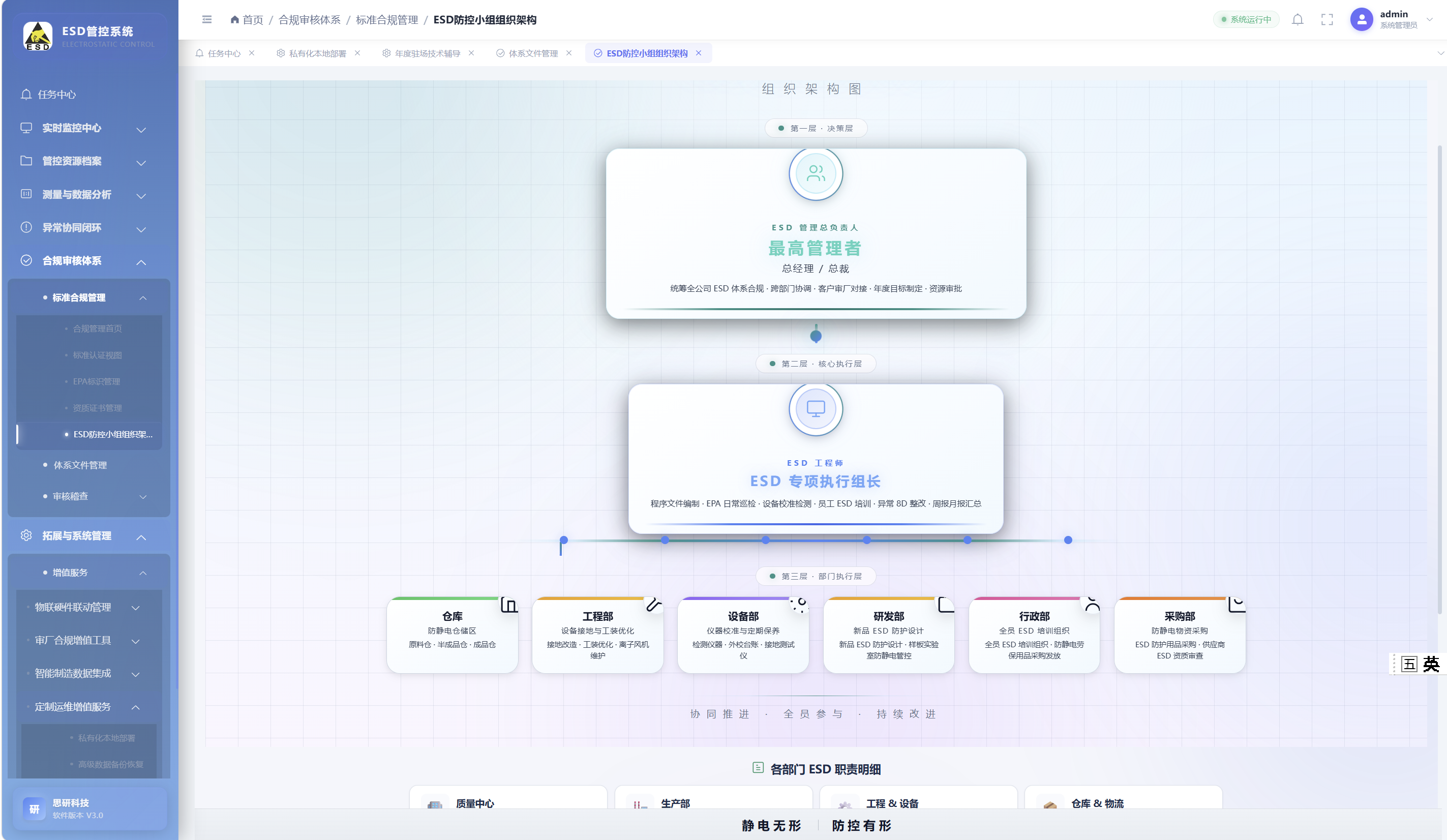
Task: Click the home icon in the breadcrumb
Action: coord(234,19)
